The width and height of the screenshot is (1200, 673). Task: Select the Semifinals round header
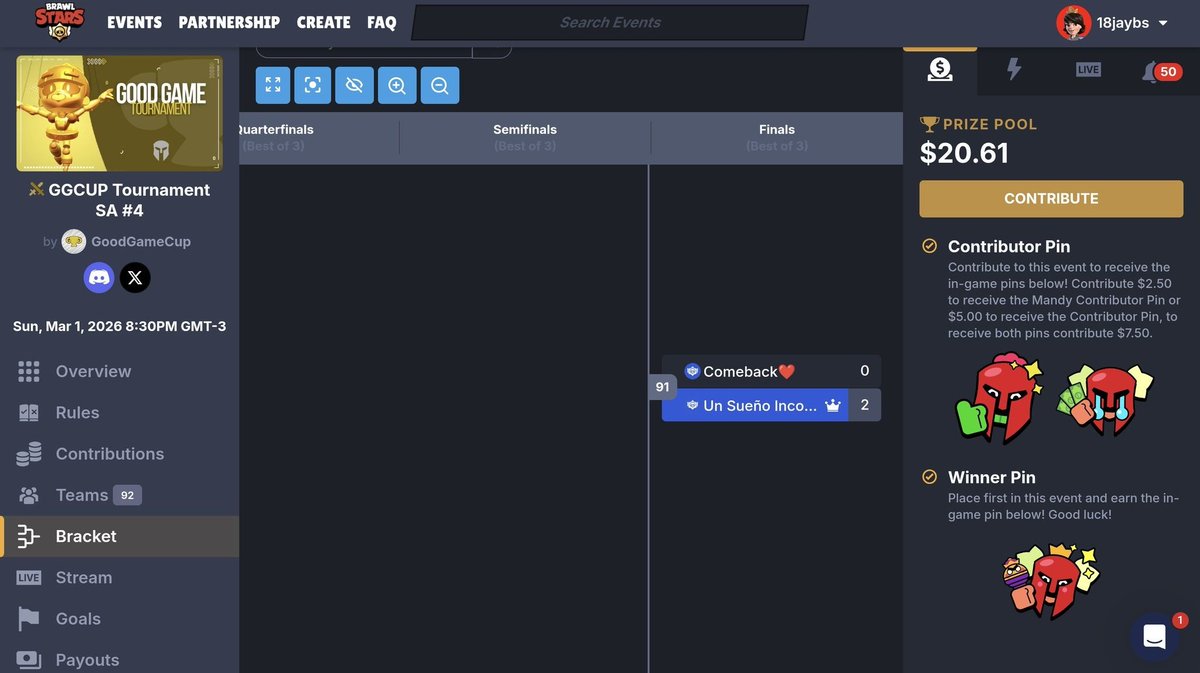pos(525,137)
